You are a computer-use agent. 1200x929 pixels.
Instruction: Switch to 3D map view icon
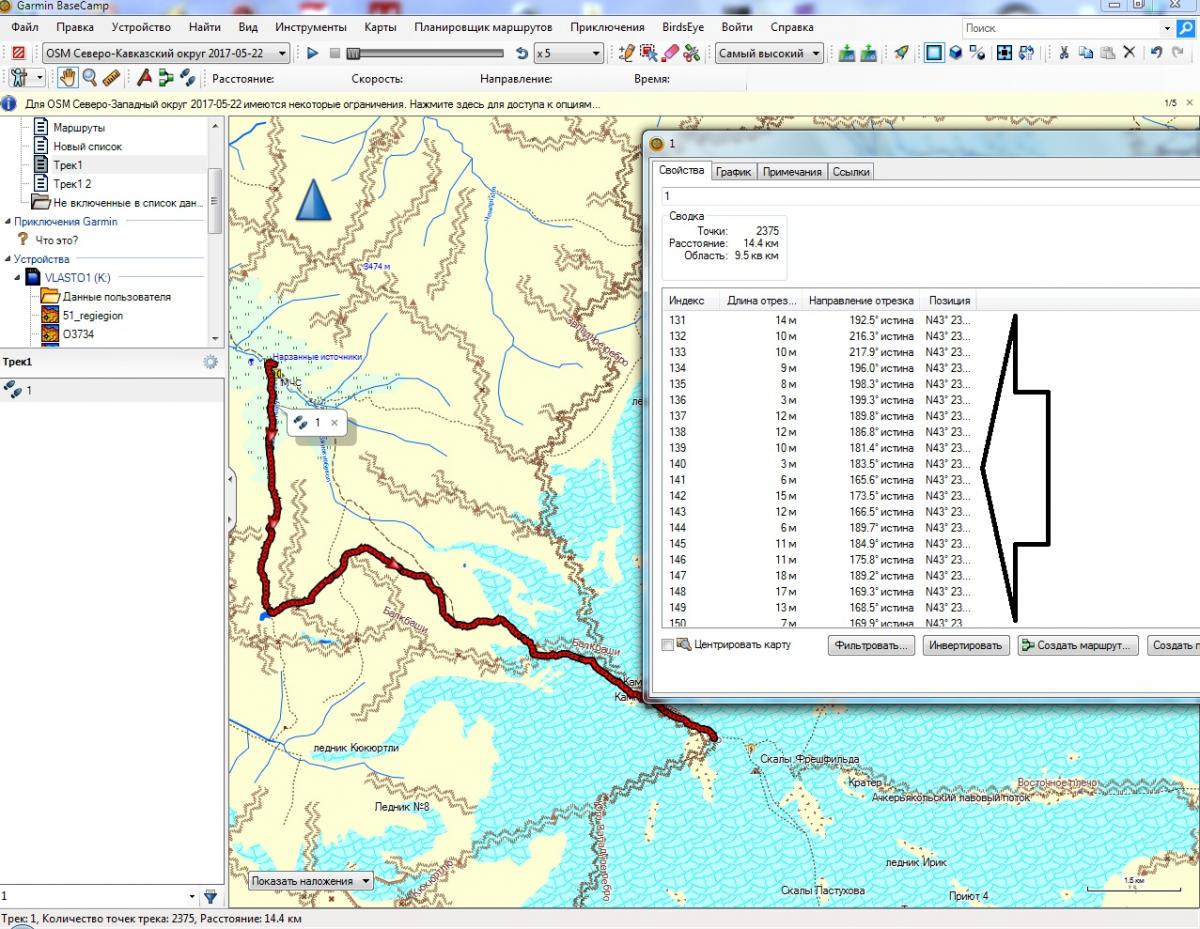click(956, 53)
